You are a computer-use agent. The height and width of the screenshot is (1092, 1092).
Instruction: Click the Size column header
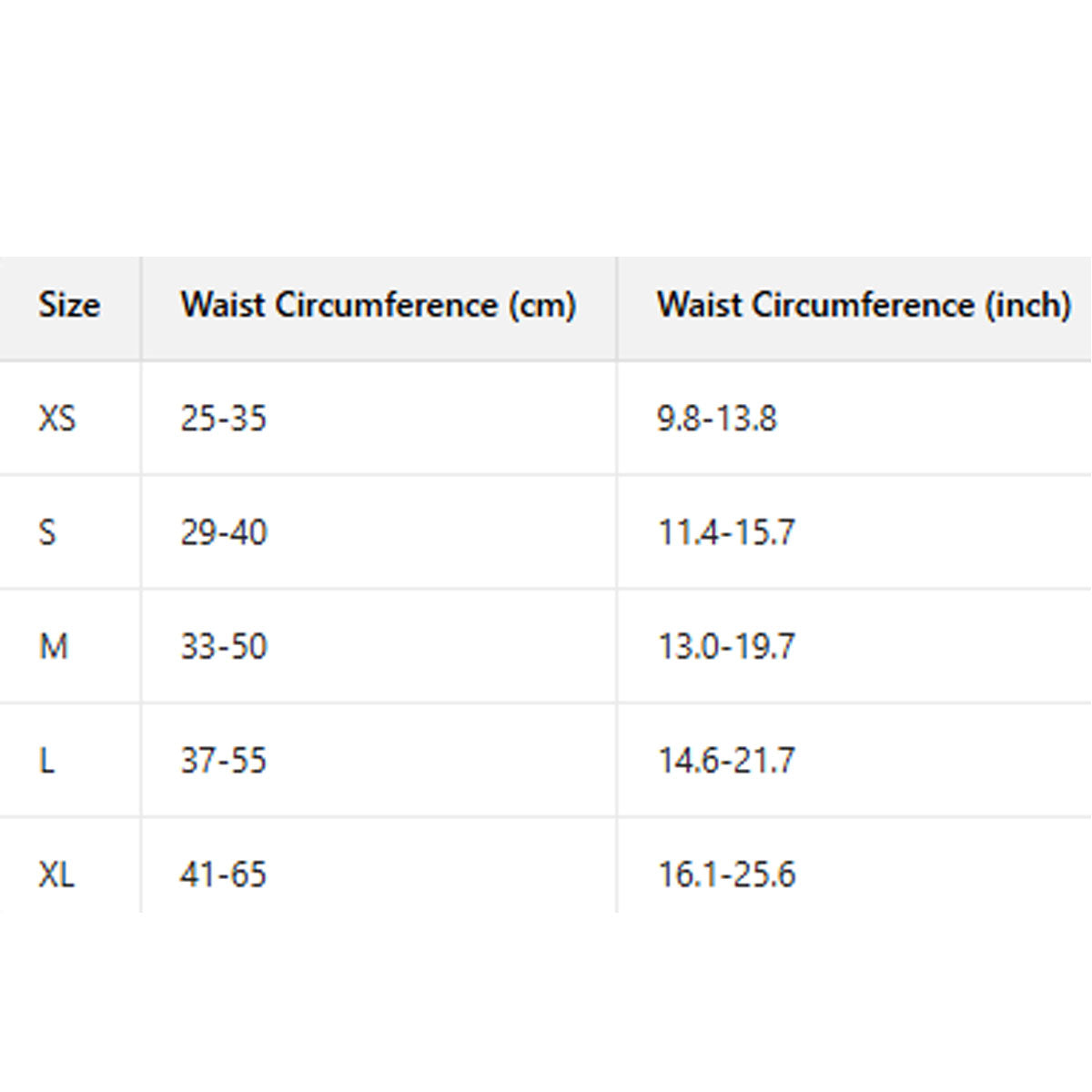pyautogui.click(x=69, y=305)
